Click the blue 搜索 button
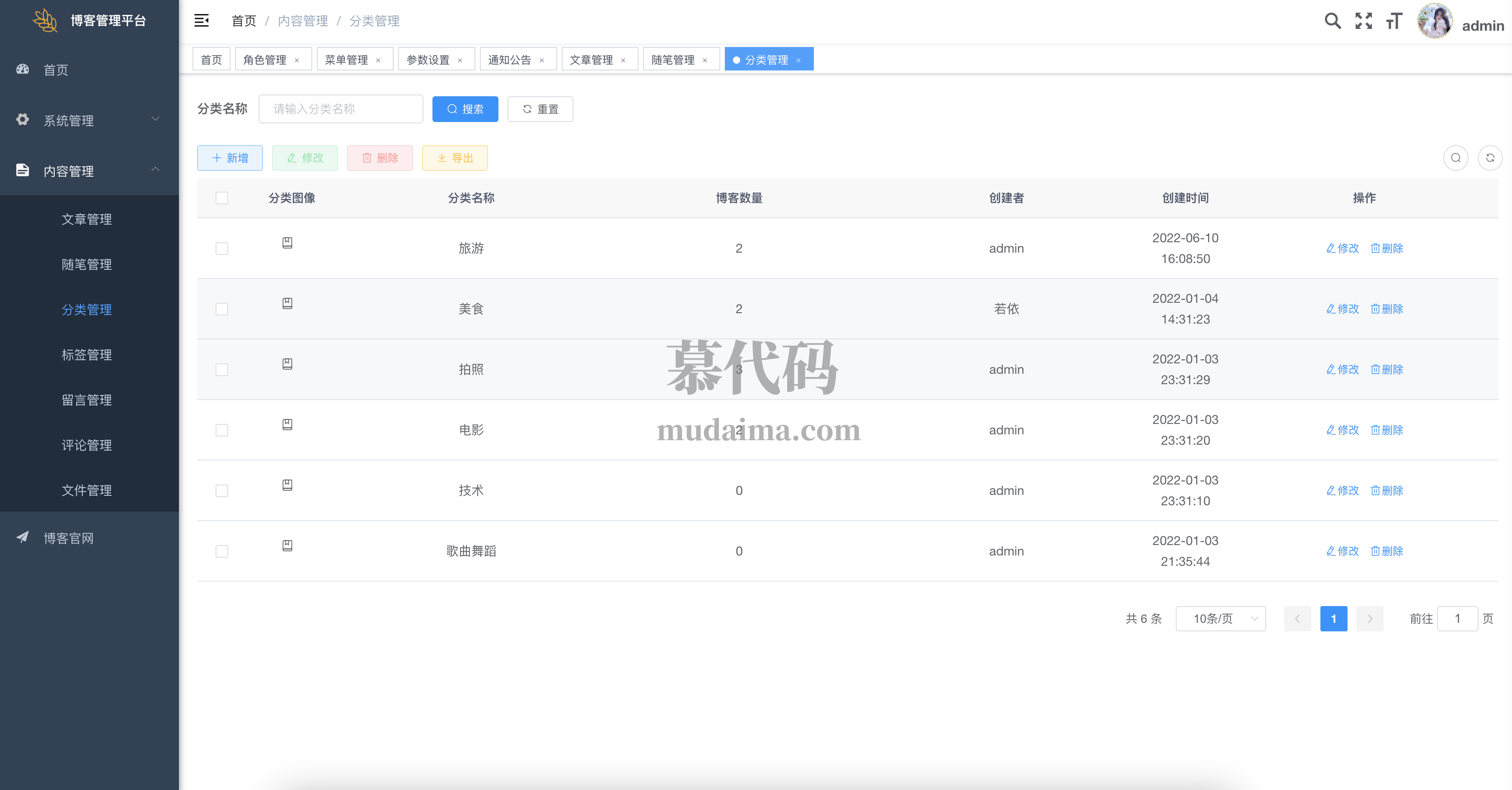 [x=465, y=109]
